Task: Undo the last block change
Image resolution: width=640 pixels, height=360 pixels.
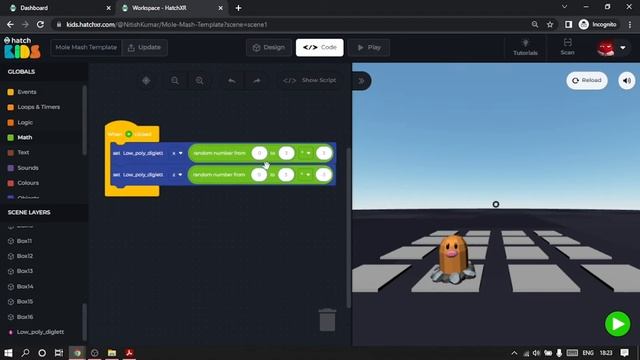Action: 231,81
